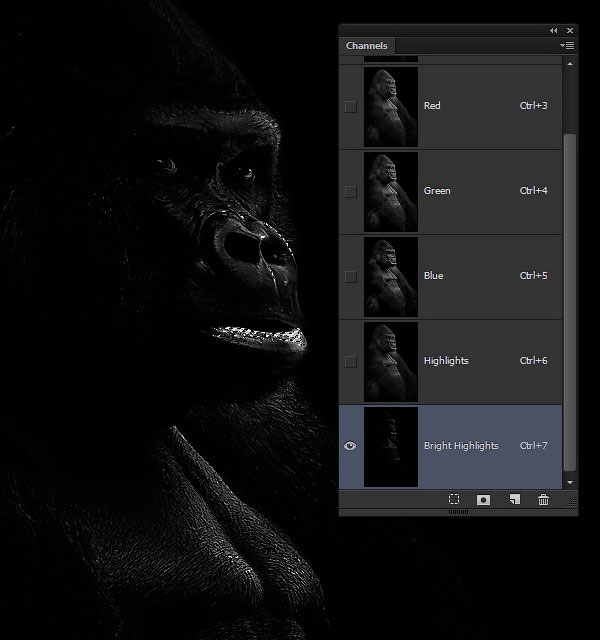Show the Highlights channel visibility box
The height and width of the screenshot is (640, 600).
[351, 361]
